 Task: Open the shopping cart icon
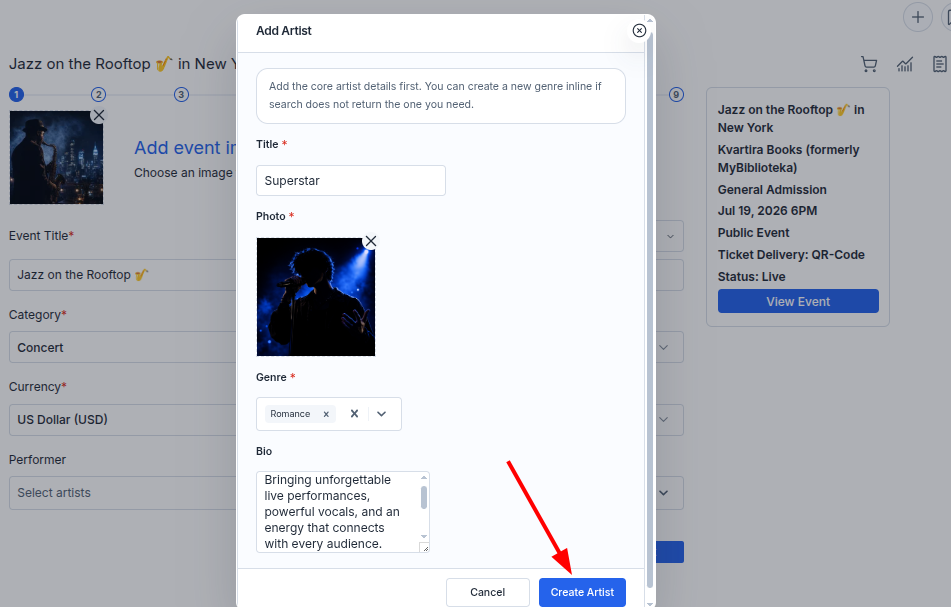(x=869, y=64)
